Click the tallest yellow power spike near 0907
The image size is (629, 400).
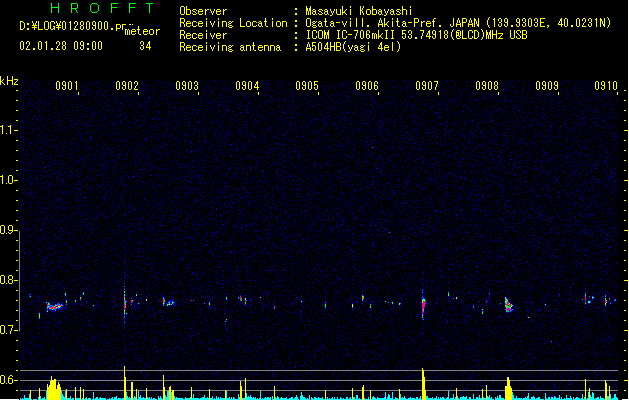423,384
